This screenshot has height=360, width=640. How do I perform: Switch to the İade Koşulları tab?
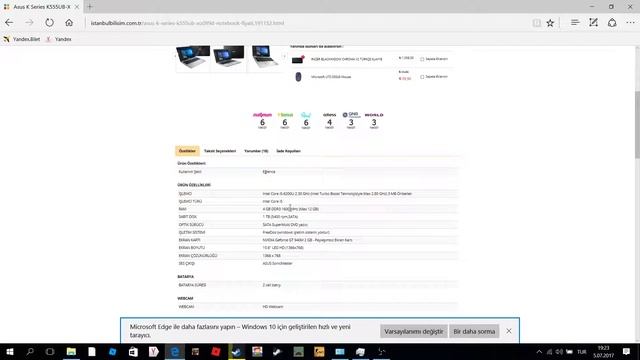pyautogui.click(x=289, y=151)
